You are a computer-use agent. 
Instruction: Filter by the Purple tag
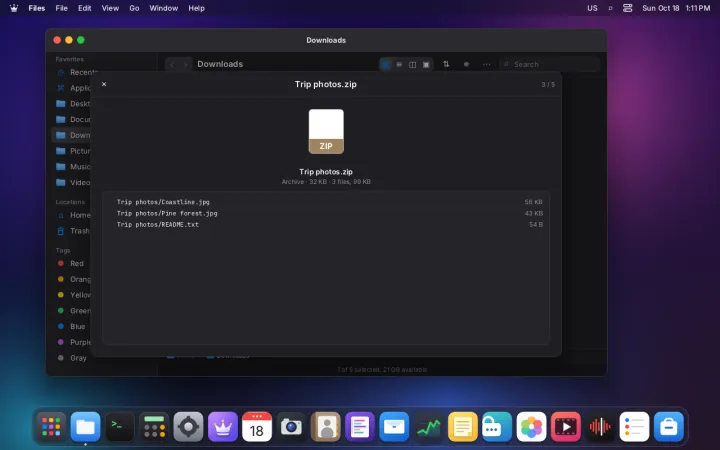click(73, 342)
